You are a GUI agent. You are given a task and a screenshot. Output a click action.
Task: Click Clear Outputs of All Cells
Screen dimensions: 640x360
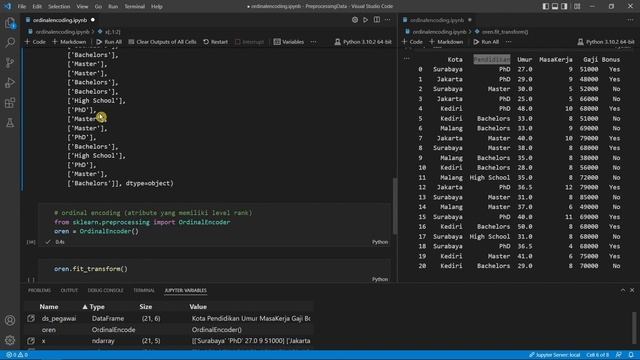click(x=162, y=42)
